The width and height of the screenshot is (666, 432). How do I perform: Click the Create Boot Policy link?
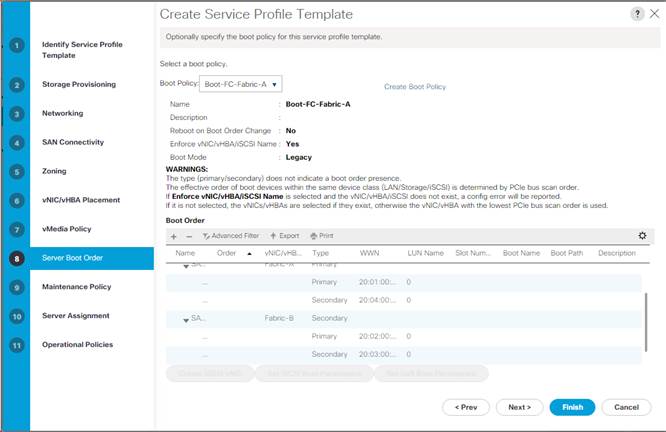coord(415,87)
